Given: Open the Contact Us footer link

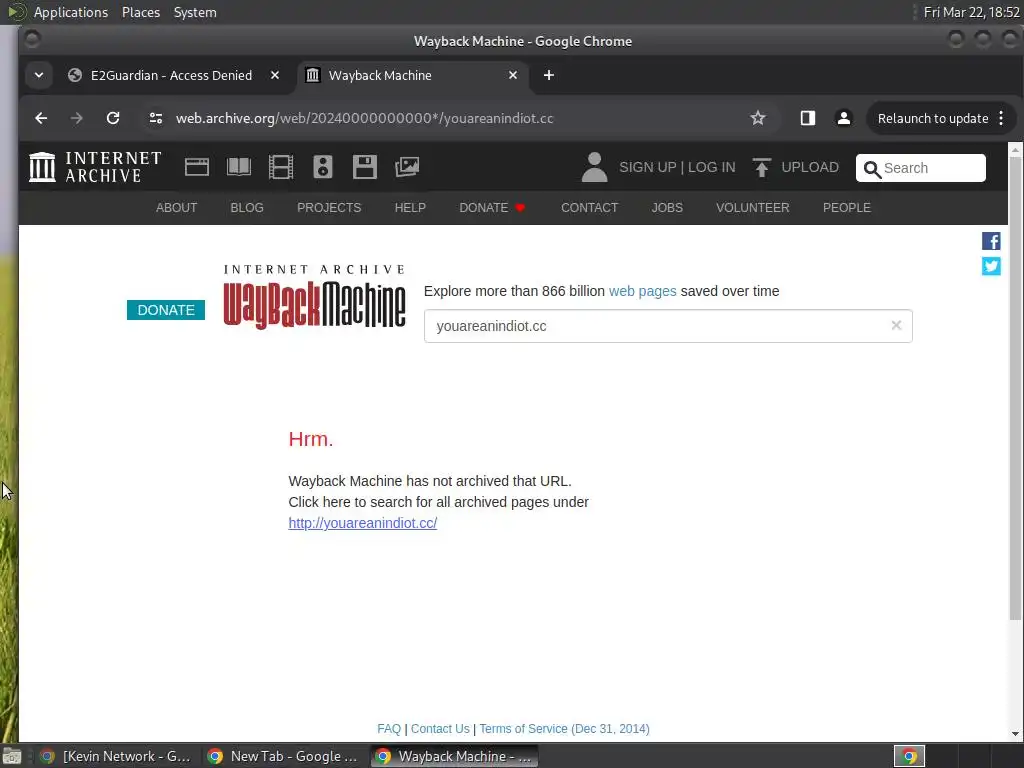Looking at the screenshot, I should (x=440, y=729).
